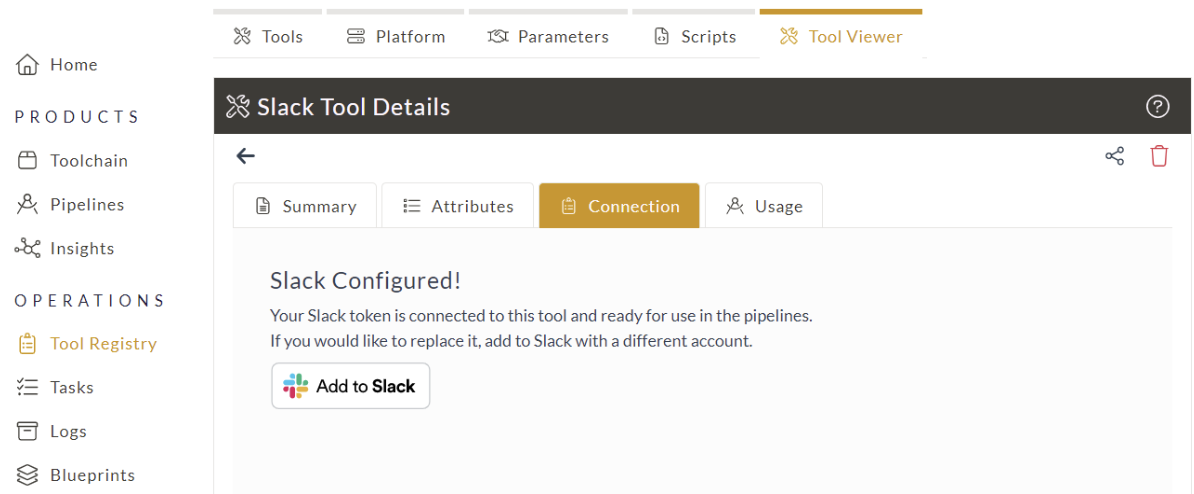Click the list icon on Attributes tab
The height and width of the screenshot is (494, 1194).
tap(412, 206)
